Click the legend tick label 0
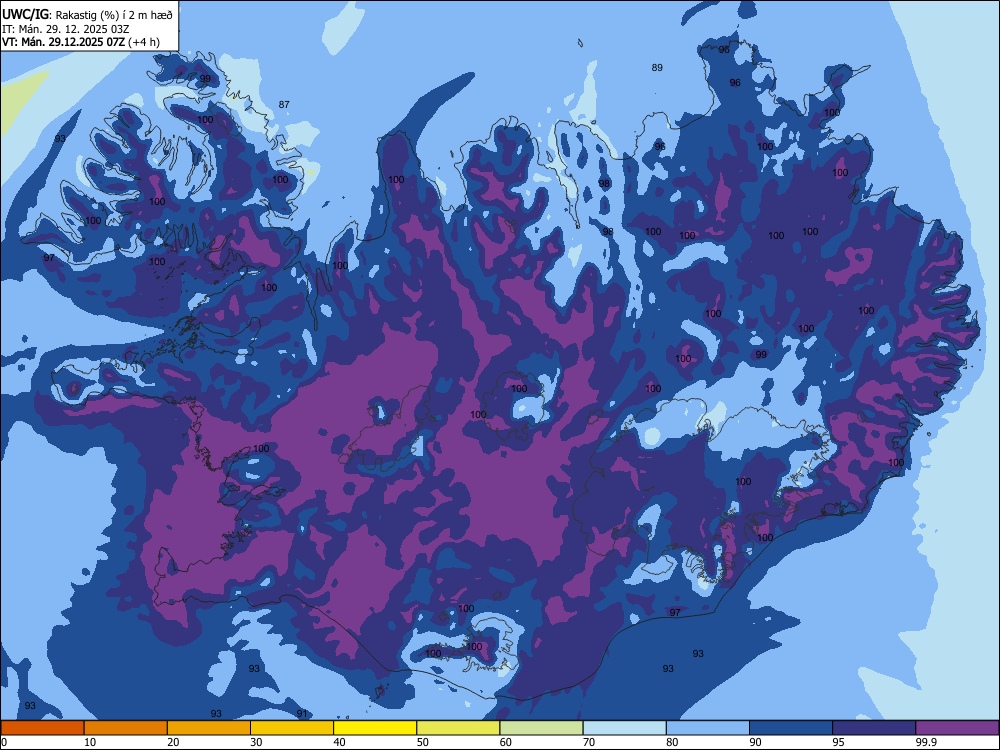Screen dimensions: 1000x750 point(4,742)
